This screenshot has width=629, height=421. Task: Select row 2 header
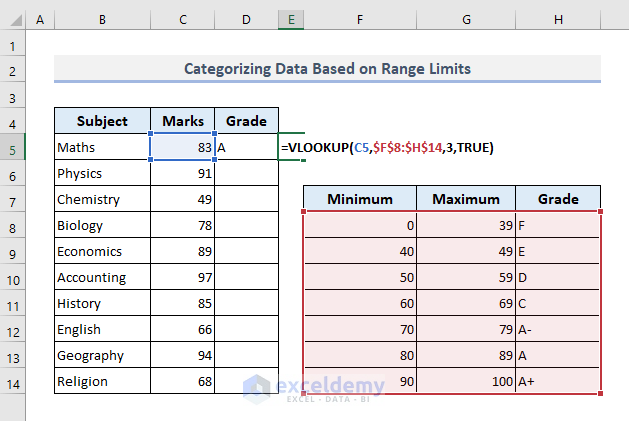coord(12,71)
